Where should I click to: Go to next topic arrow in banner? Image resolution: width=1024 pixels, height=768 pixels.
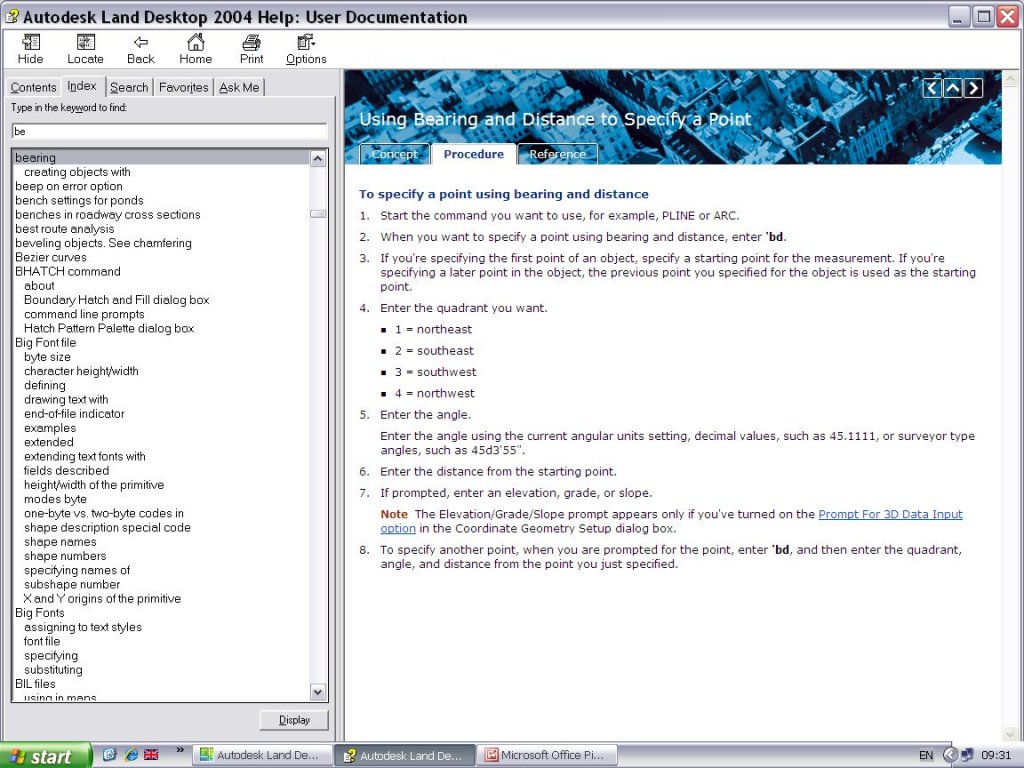[974, 88]
